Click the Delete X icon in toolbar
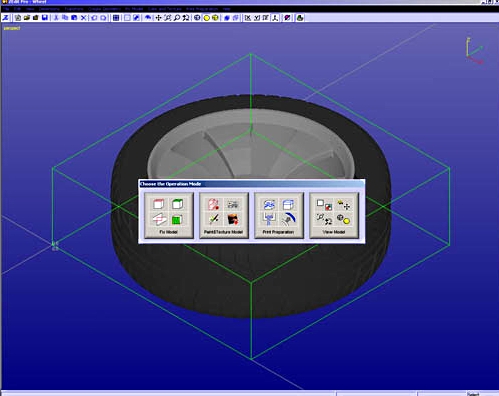This screenshot has height=396, width=499. click(84, 18)
